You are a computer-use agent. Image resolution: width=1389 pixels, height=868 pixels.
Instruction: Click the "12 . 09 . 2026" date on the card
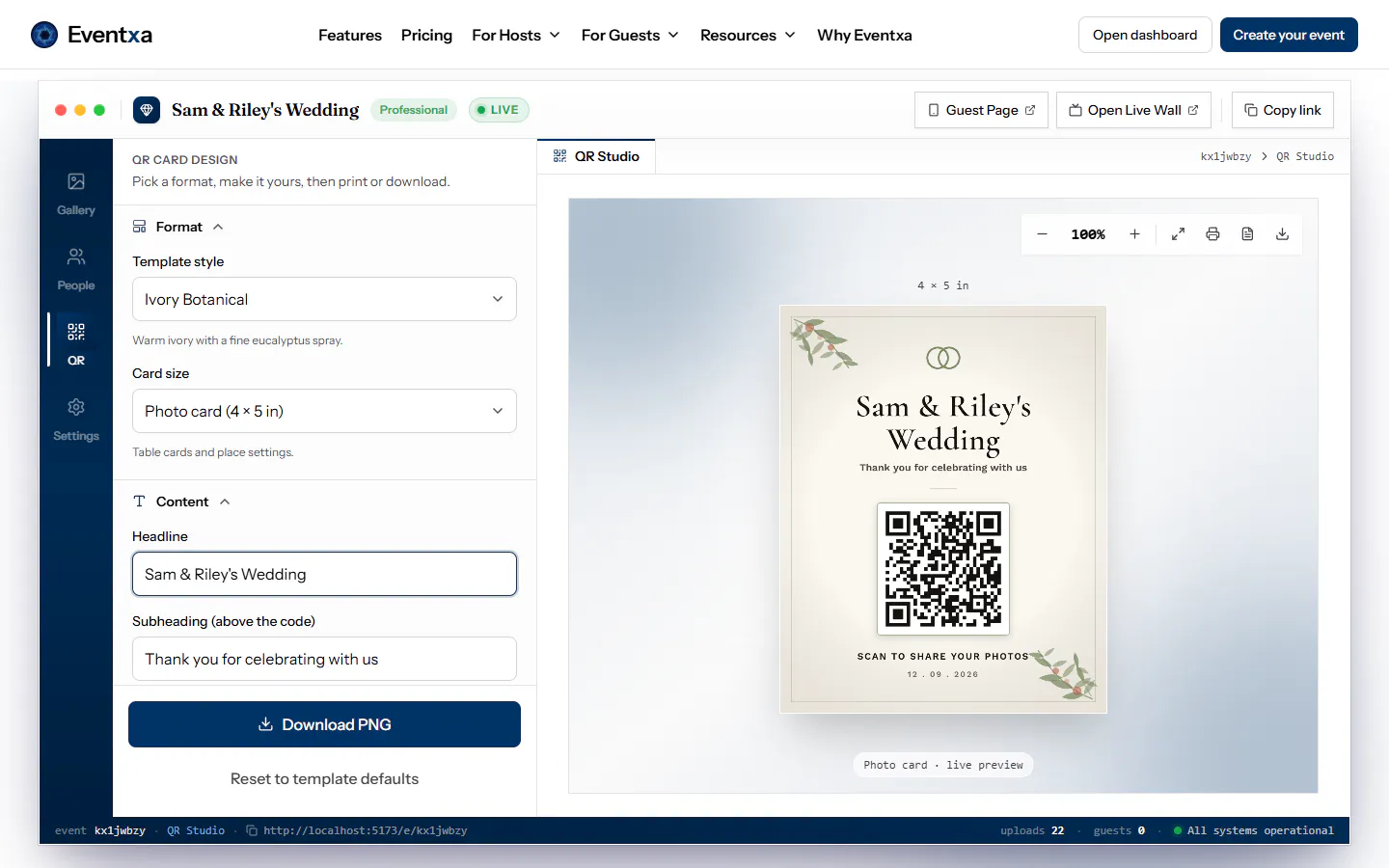(943, 674)
